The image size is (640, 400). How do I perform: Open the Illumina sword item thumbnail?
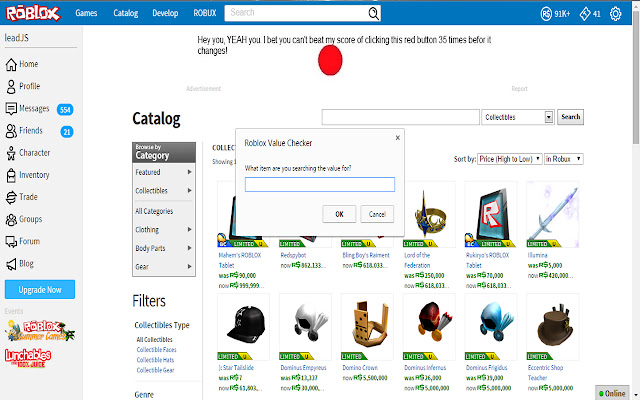coord(553,215)
